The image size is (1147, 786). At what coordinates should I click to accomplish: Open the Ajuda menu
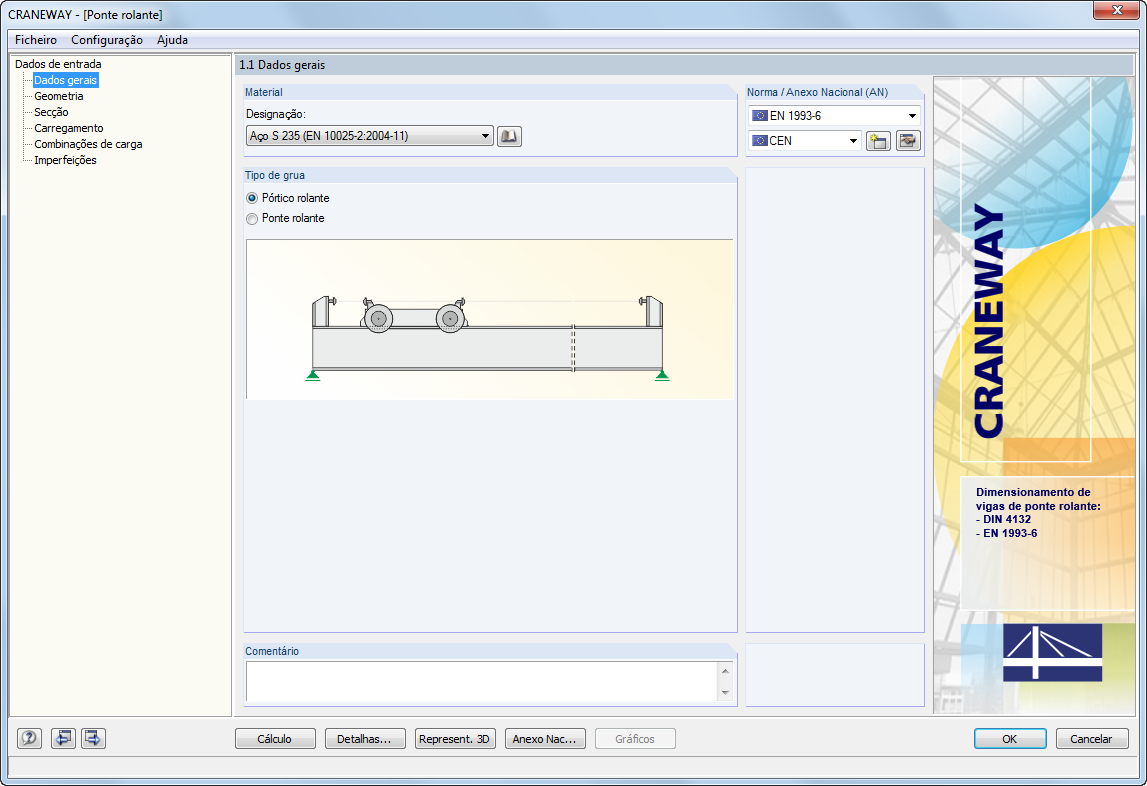click(173, 40)
